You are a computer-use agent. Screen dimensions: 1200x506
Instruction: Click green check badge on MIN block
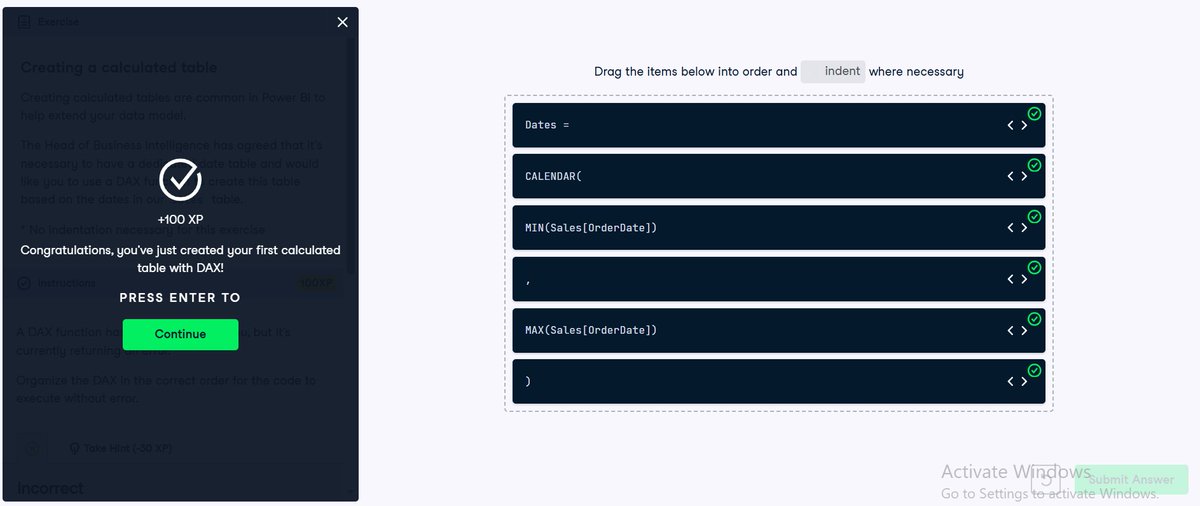point(1034,216)
